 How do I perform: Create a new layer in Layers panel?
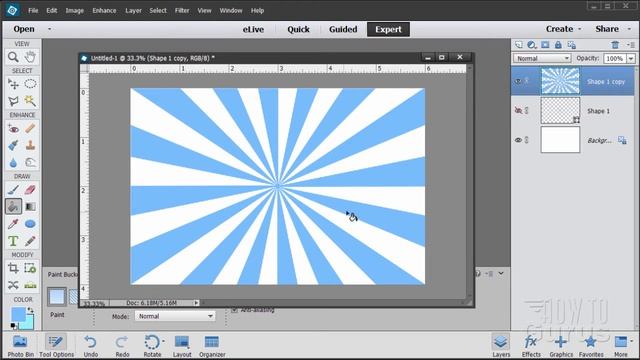(x=518, y=45)
